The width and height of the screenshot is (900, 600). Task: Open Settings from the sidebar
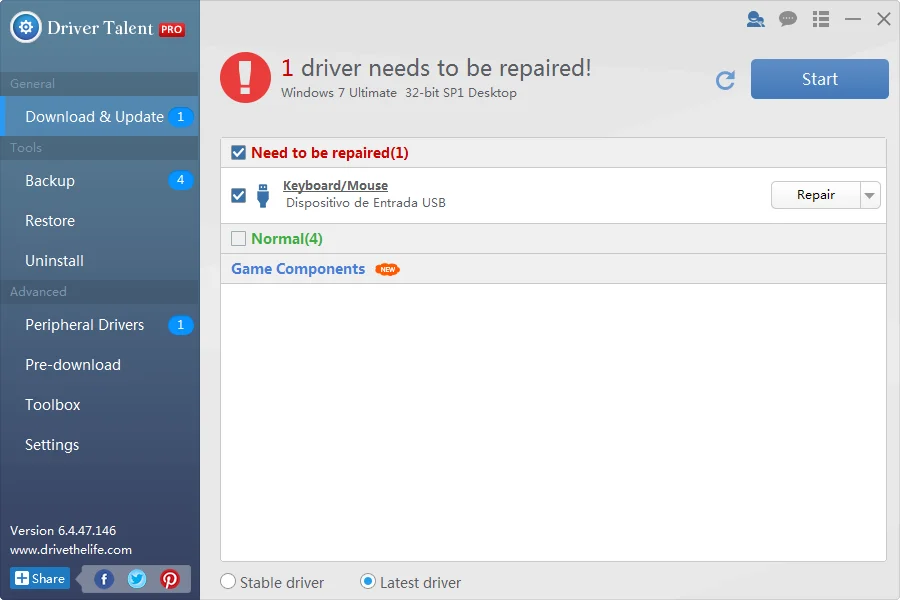point(51,444)
